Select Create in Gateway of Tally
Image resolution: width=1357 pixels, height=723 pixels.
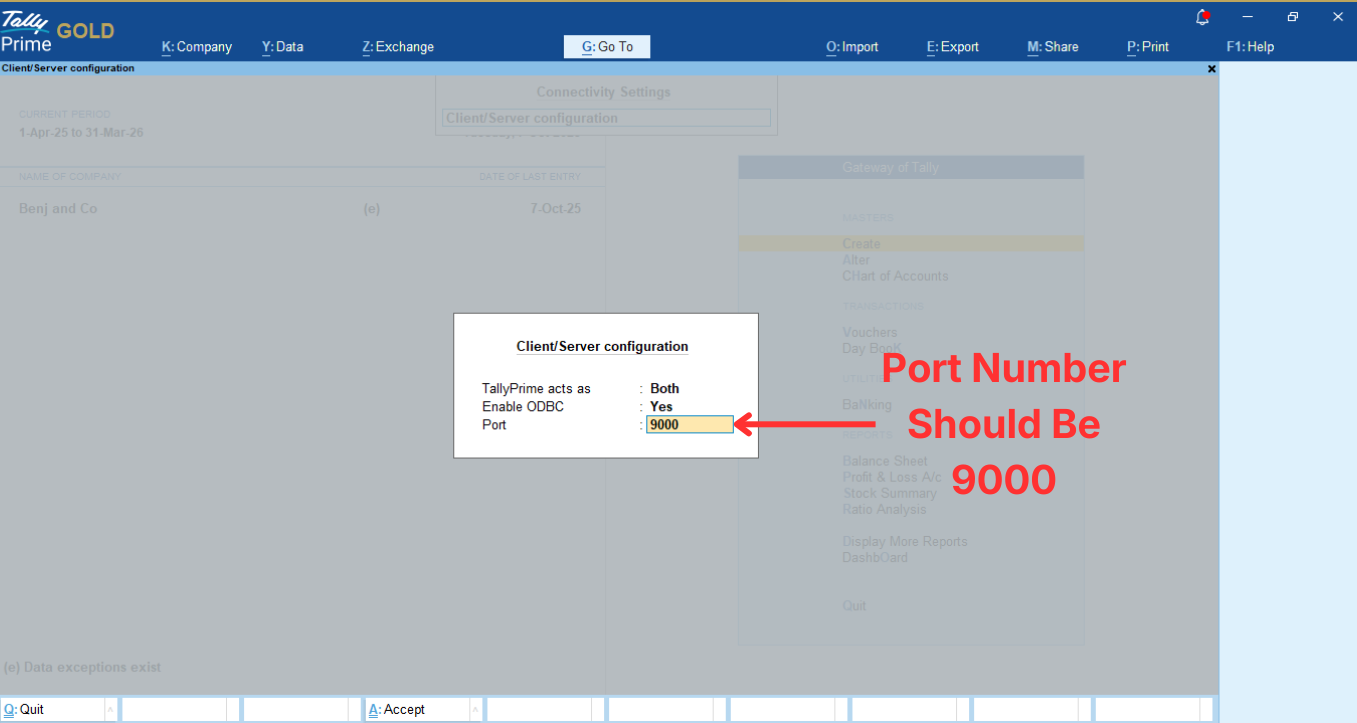point(911,244)
